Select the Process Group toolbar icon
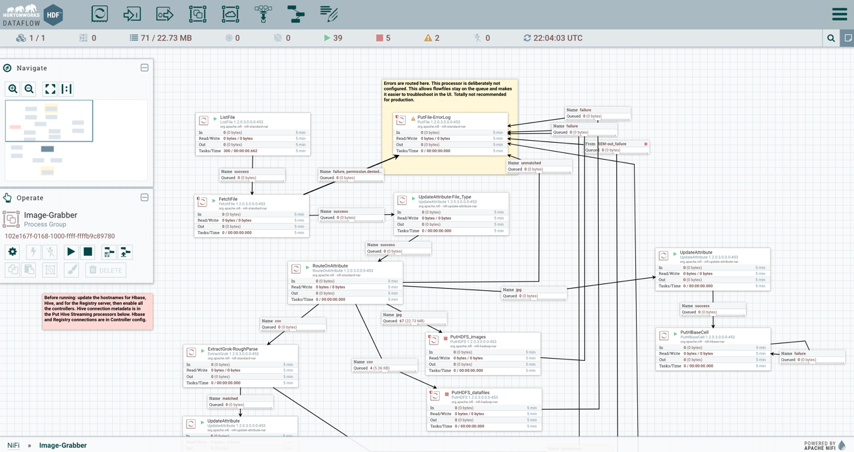Image resolution: width=854 pixels, height=452 pixels. click(x=198, y=14)
